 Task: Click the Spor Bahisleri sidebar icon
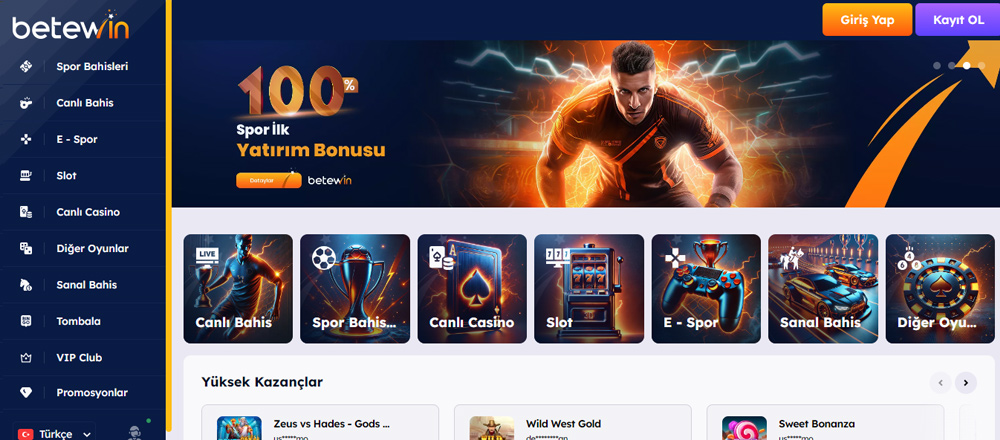coord(26,66)
